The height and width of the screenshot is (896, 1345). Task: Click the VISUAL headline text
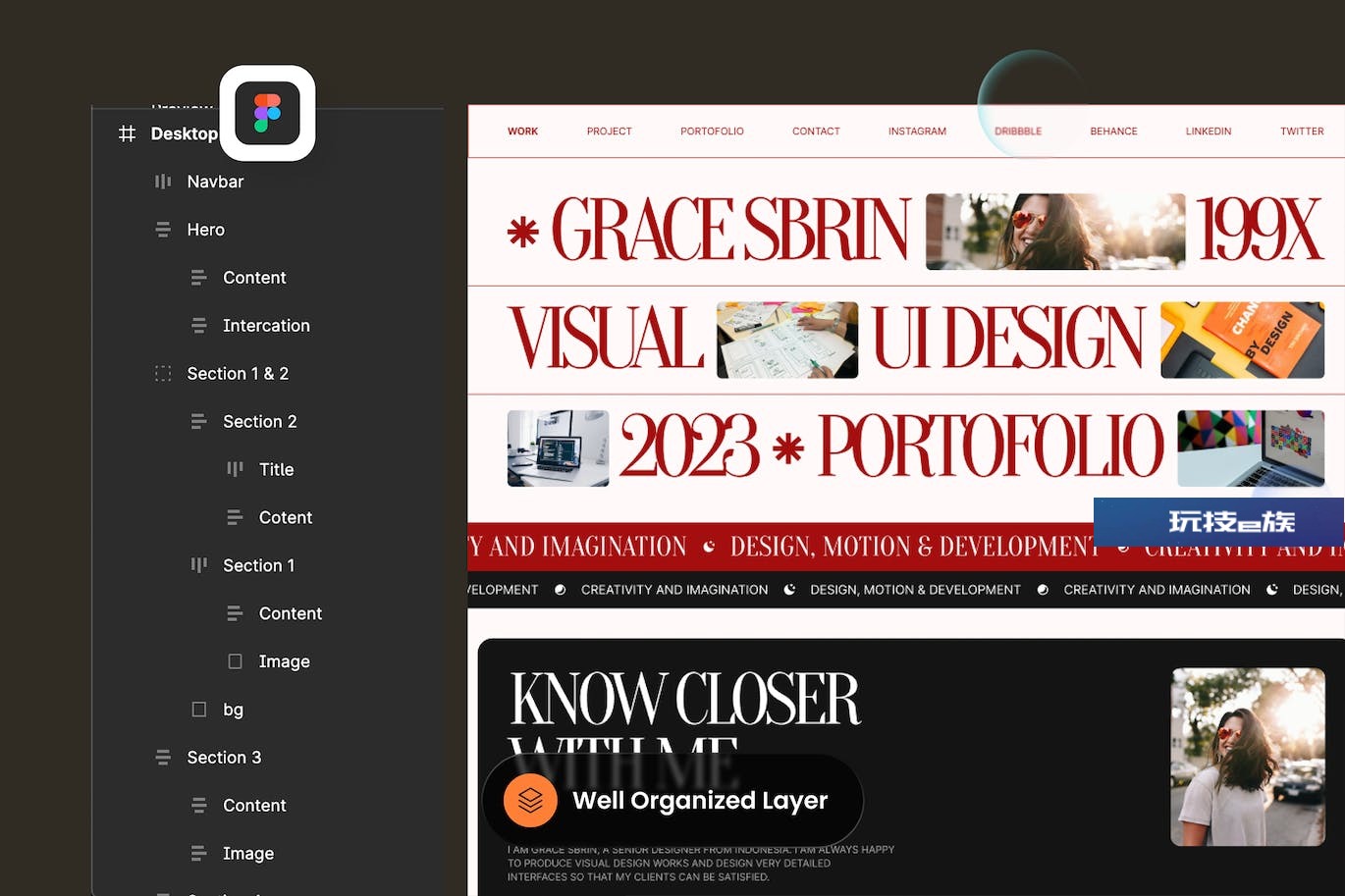(x=605, y=340)
